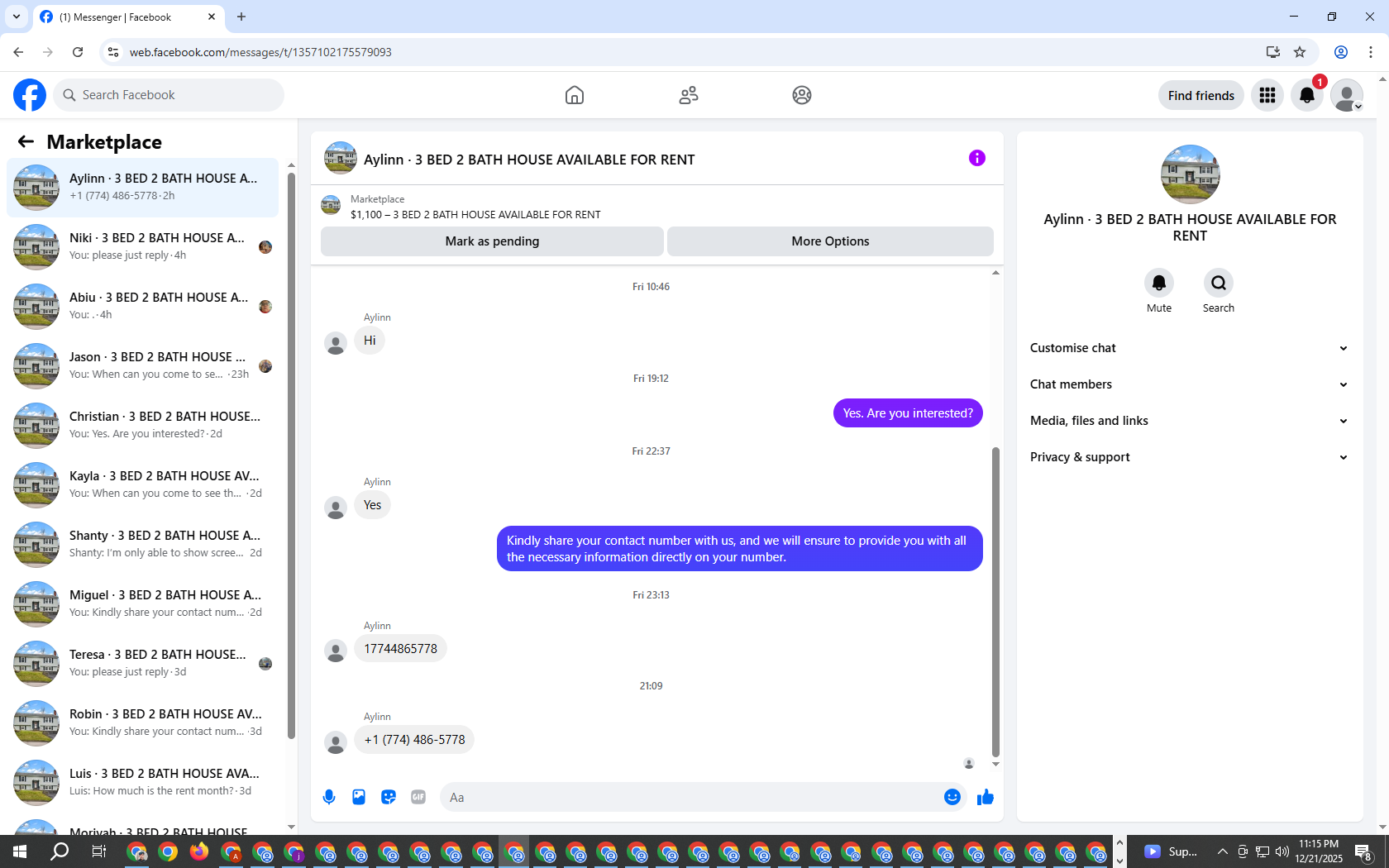Click the phone number message +1 (774) 486-5778
Image resolution: width=1389 pixels, height=868 pixels.
(415, 740)
